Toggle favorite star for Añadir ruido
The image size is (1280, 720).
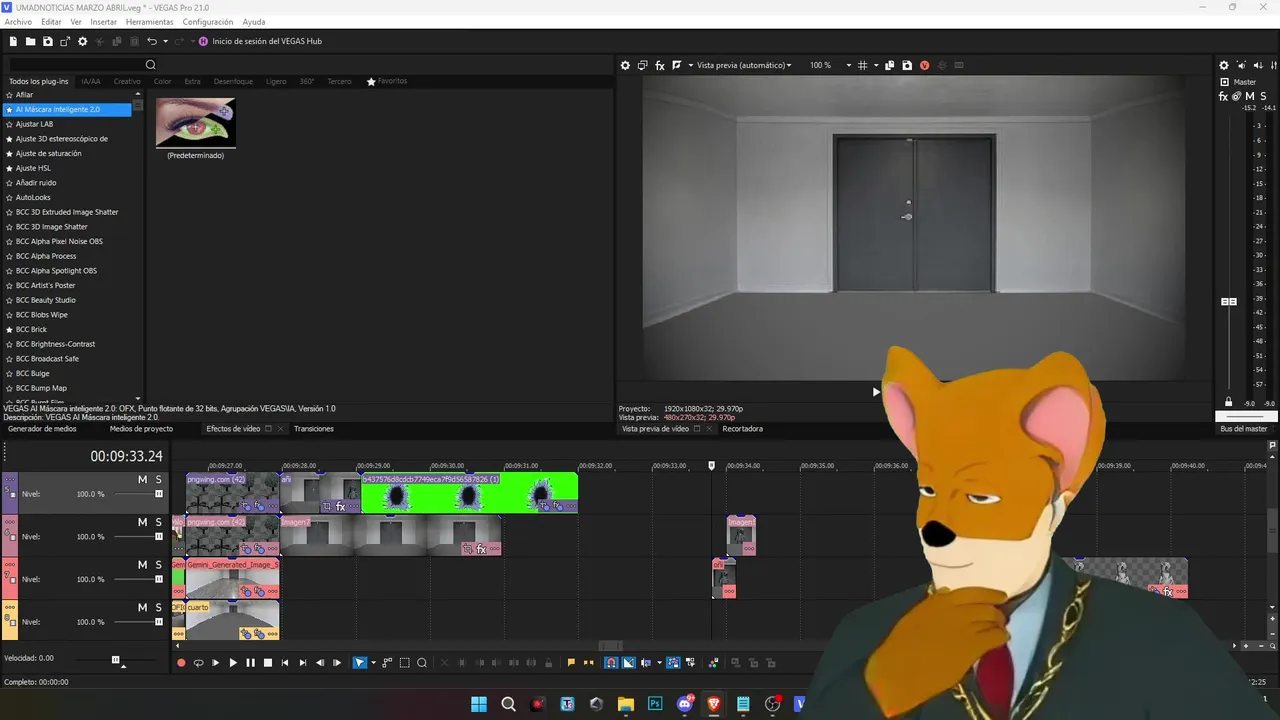pos(9,183)
